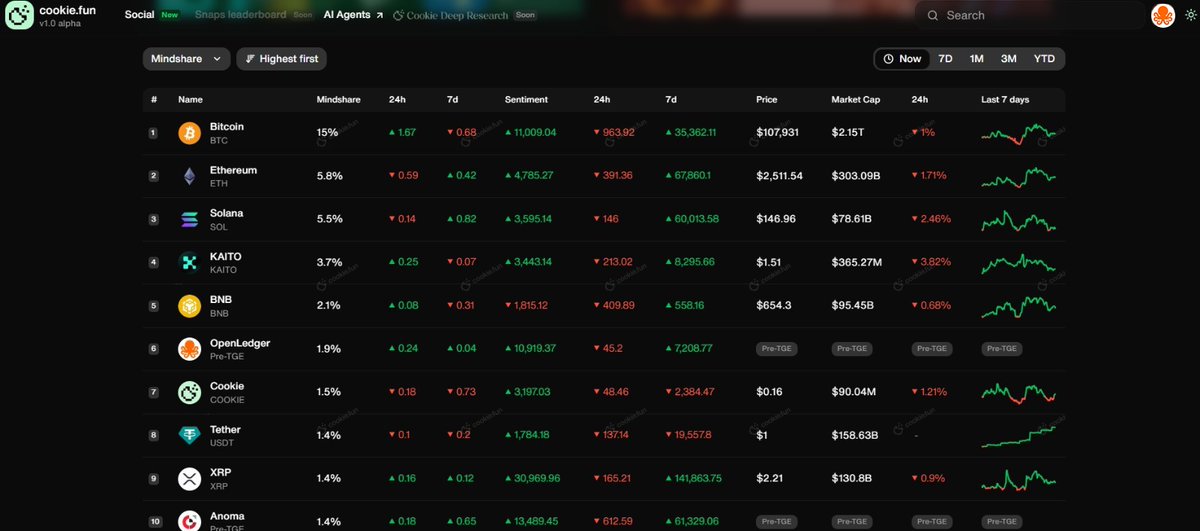The image size is (1200, 531).
Task: Open Ethereum's last 7 days sparkline
Action: point(1018,176)
